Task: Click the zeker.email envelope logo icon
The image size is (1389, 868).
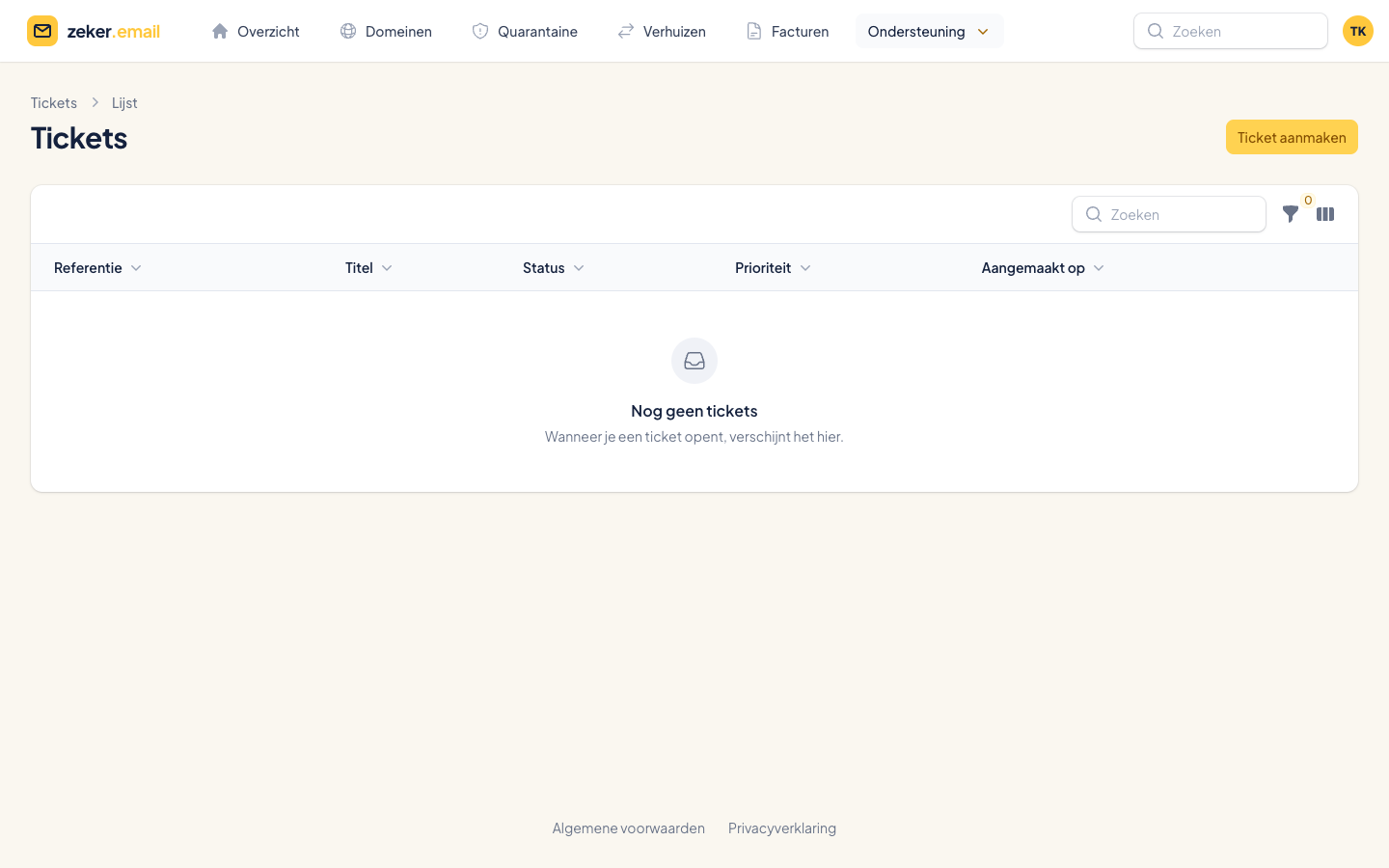Action: point(42,31)
